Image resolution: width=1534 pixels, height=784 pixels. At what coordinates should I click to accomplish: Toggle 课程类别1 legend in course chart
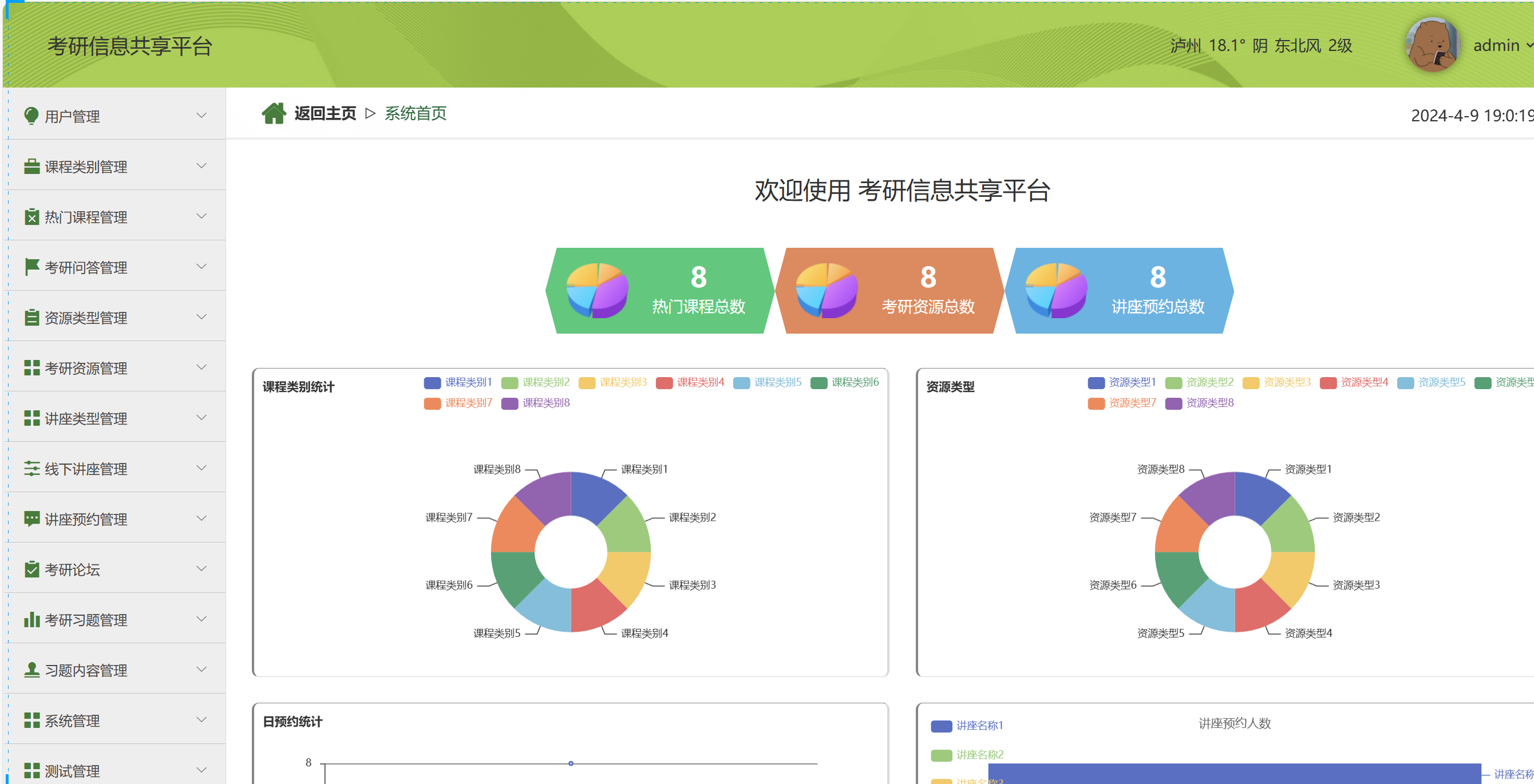click(458, 382)
